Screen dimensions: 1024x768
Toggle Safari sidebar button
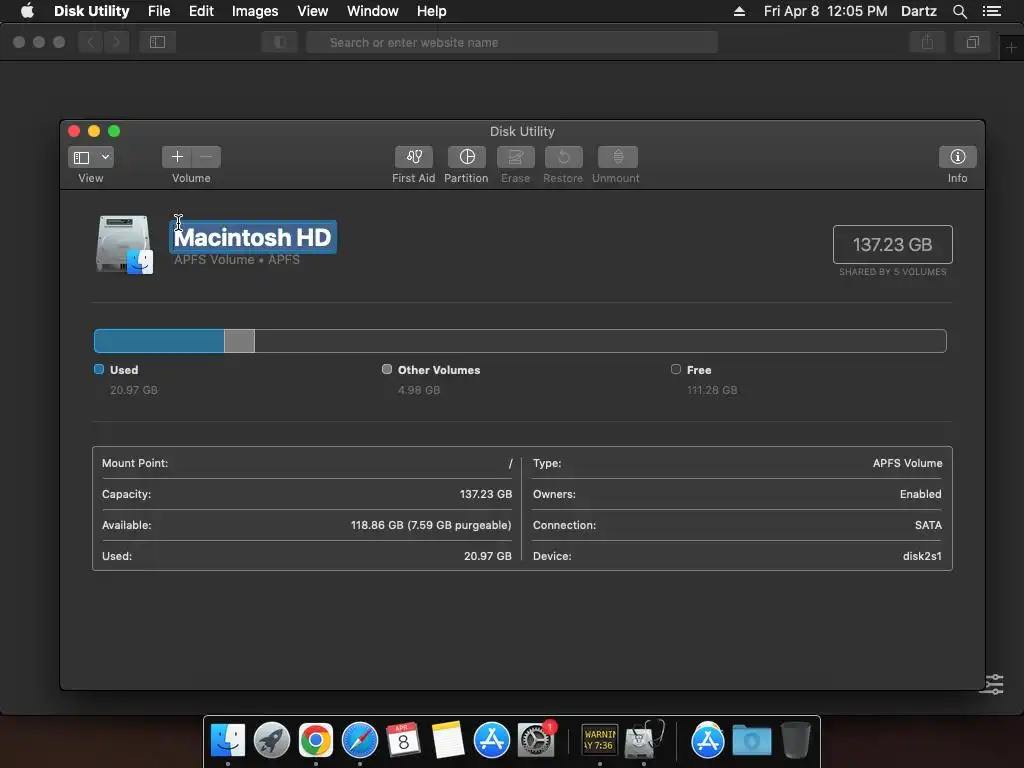(x=157, y=42)
